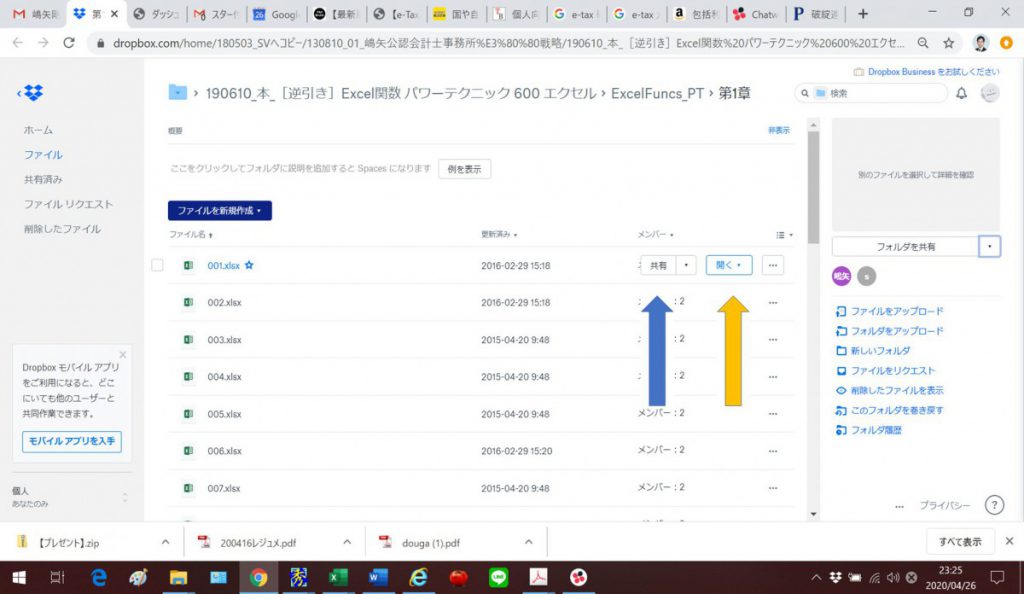This screenshot has width=1024, height=594.
Task: Open the account avatar menu
Action: pos(989,93)
